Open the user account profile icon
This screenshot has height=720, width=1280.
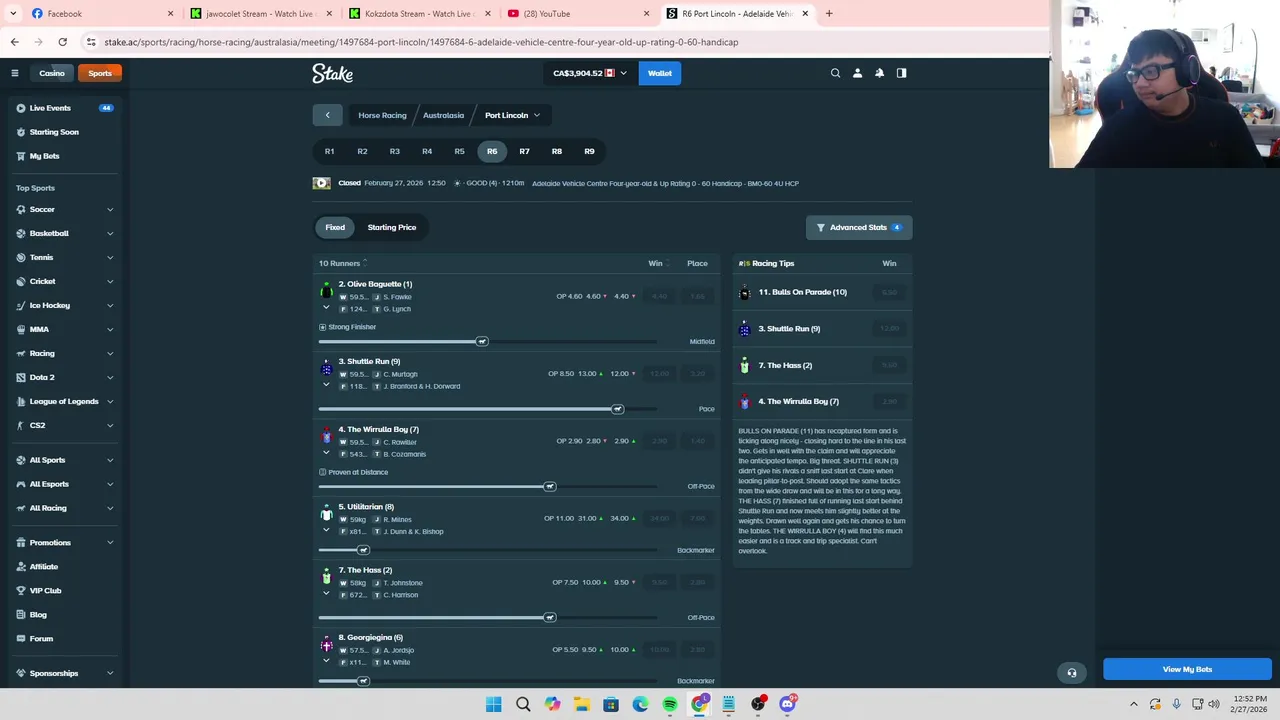(x=857, y=73)
